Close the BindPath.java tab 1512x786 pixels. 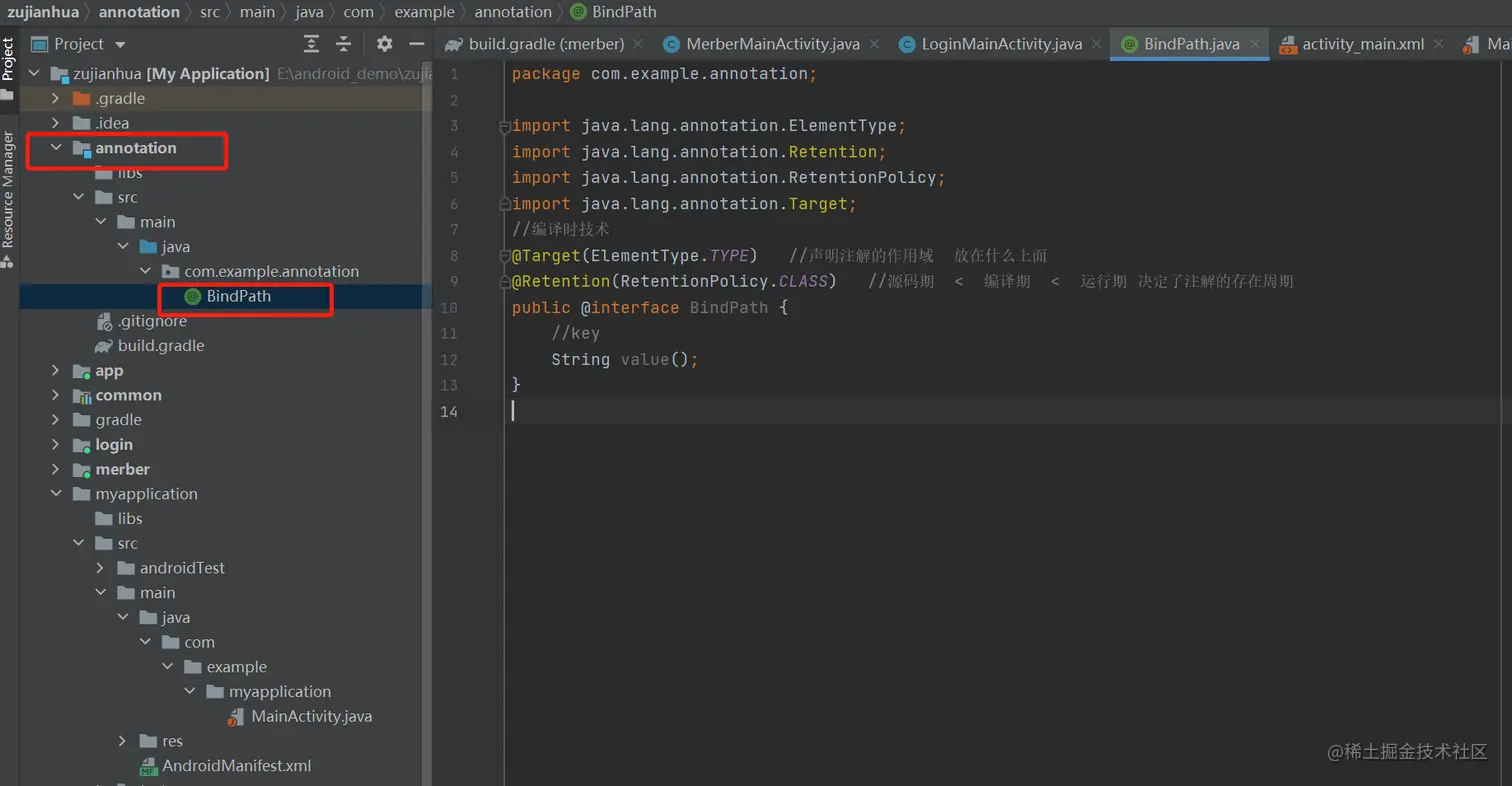click(1253, 44)
